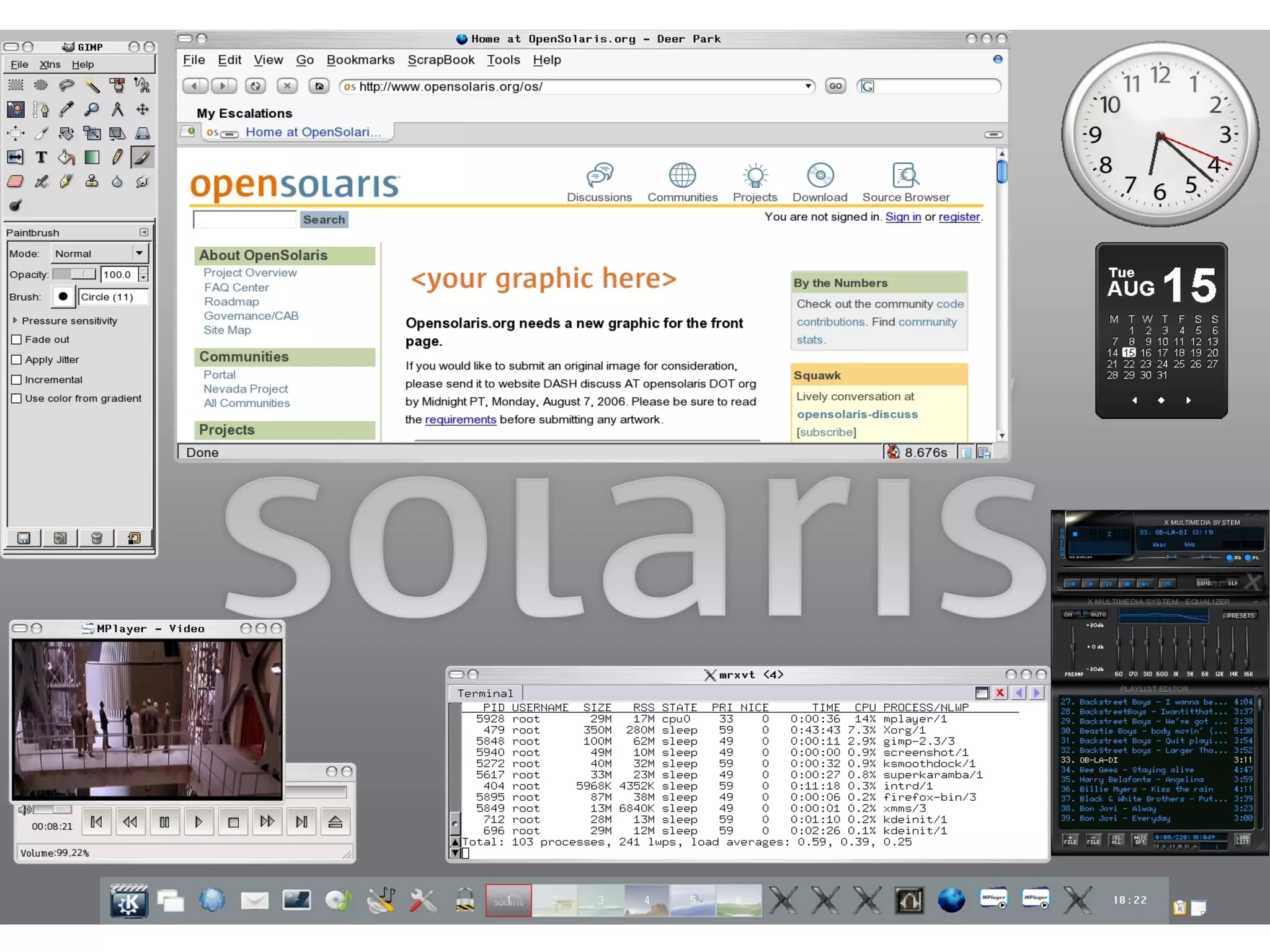Select the Pencil tool in GIMP
This screenshot has width=1270, height=952.
(x=117, y=157)
